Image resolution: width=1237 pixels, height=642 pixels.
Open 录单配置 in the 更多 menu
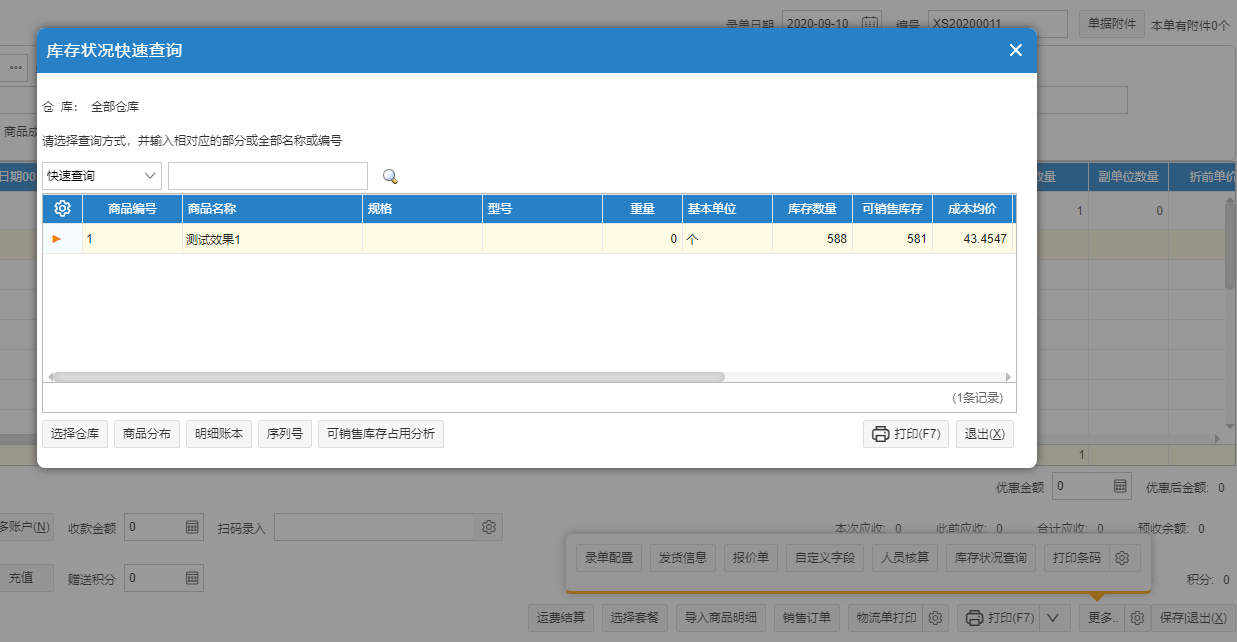pyautogui.click(x=609, y=557)
